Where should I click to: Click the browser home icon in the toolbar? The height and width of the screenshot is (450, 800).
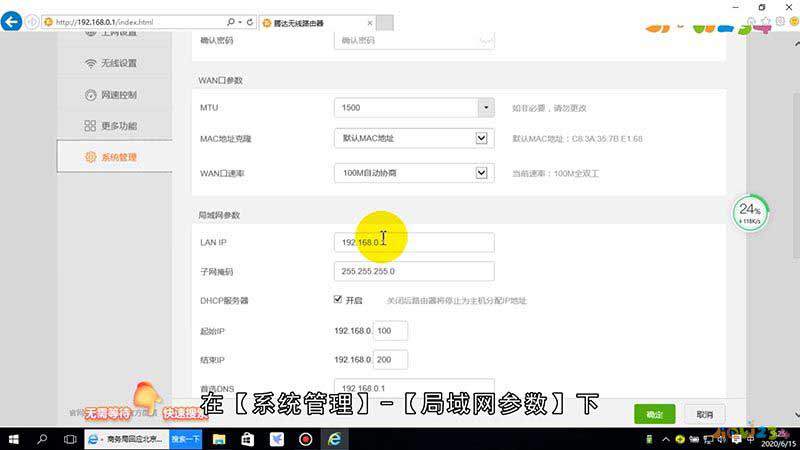tap(751, 21)
